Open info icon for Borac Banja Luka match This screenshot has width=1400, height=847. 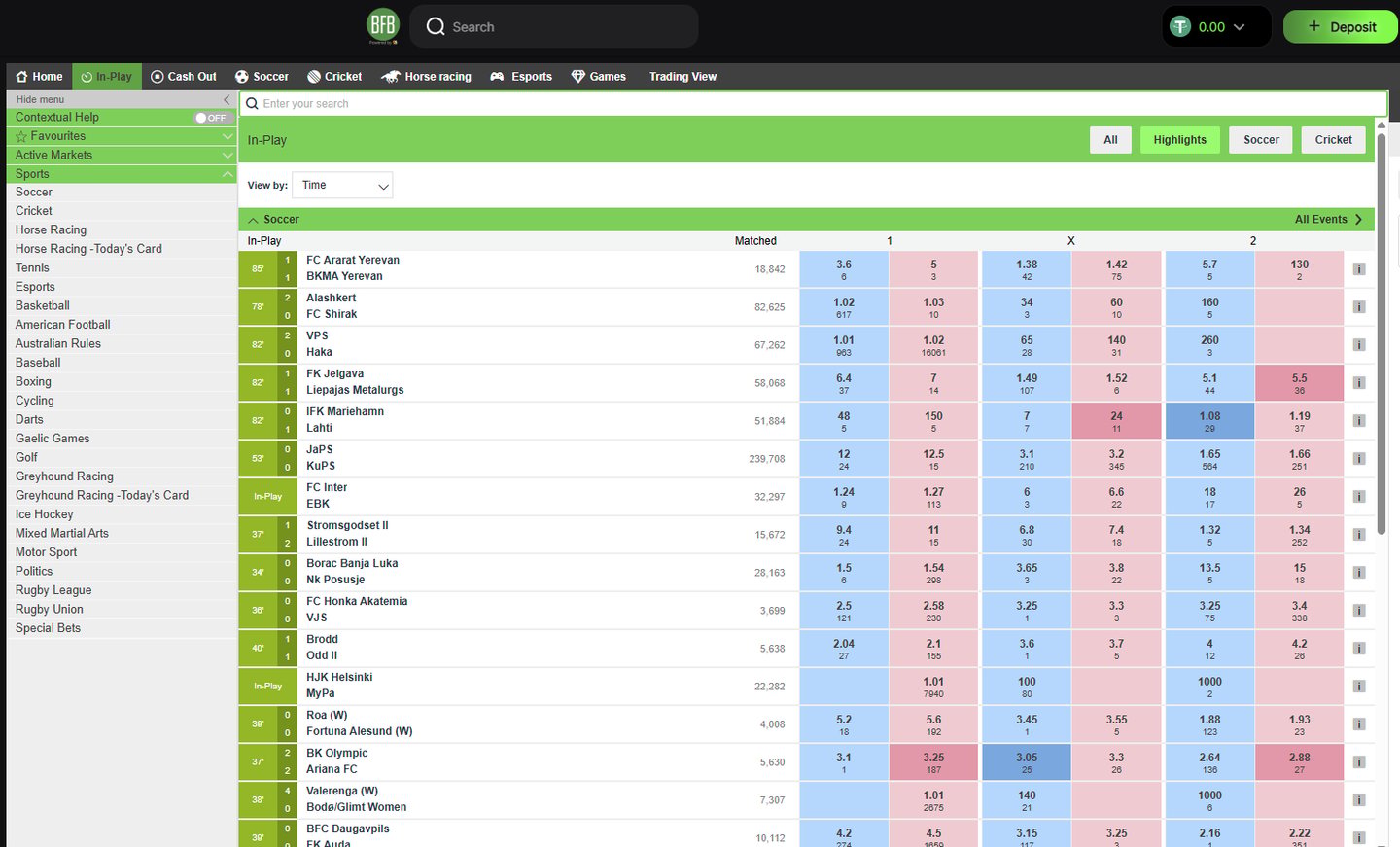pyautogui.click(x=1359, y=573)
